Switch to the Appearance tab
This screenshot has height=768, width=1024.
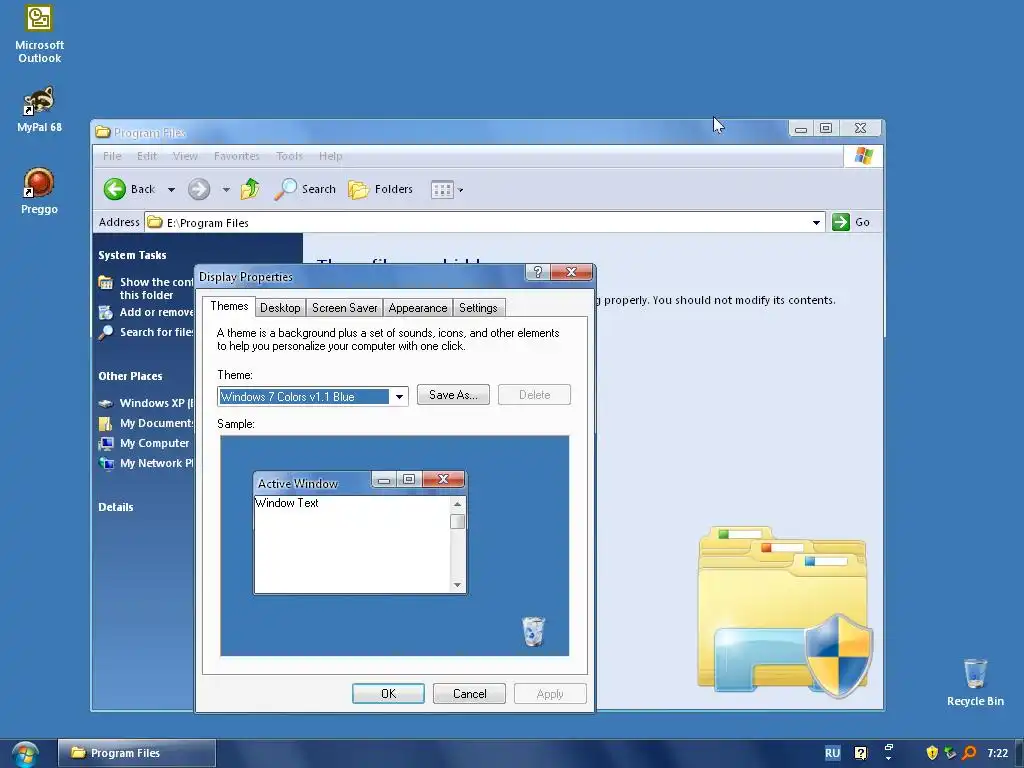coord(417,308)
